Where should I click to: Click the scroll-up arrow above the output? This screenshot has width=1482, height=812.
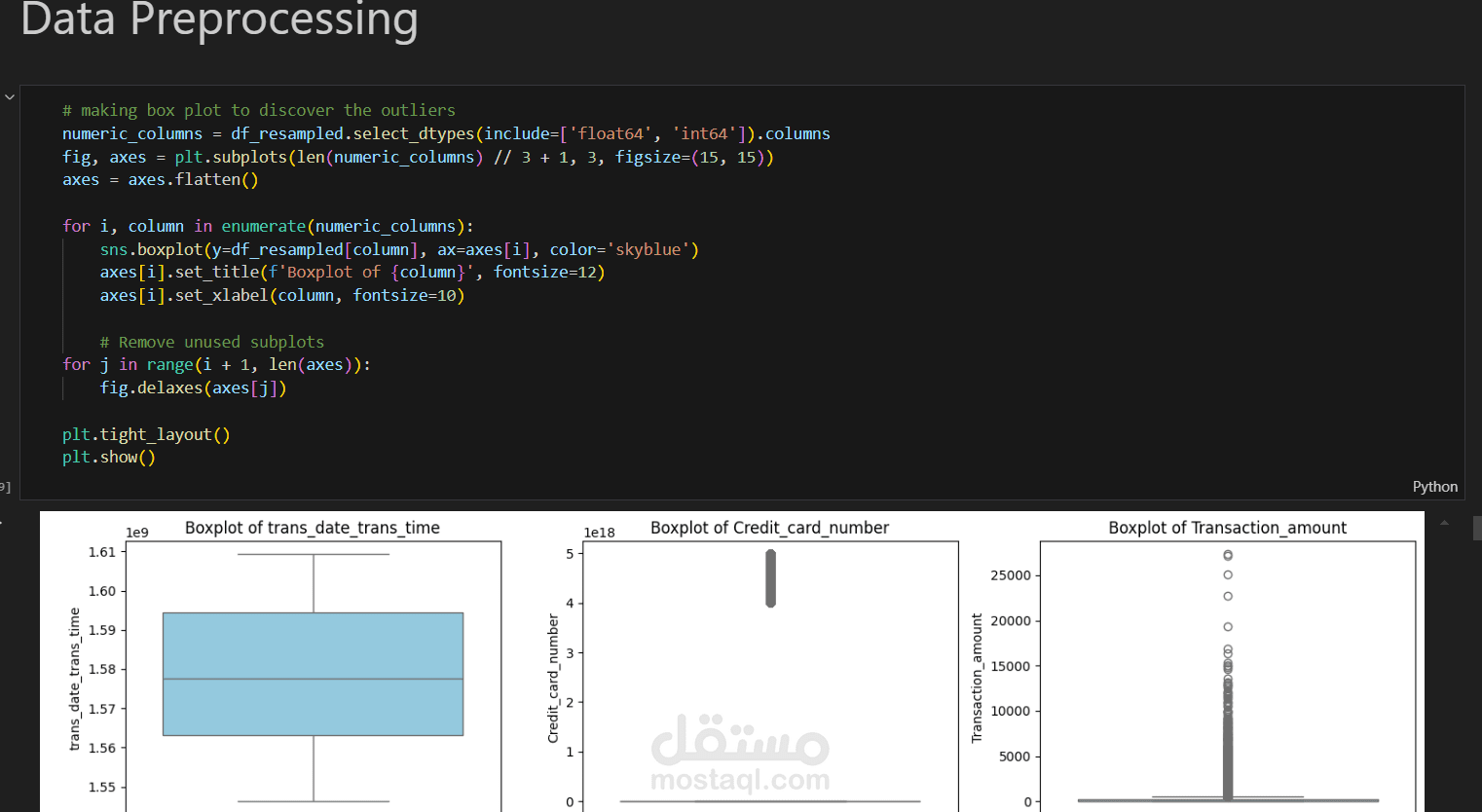click(1444, 523)
